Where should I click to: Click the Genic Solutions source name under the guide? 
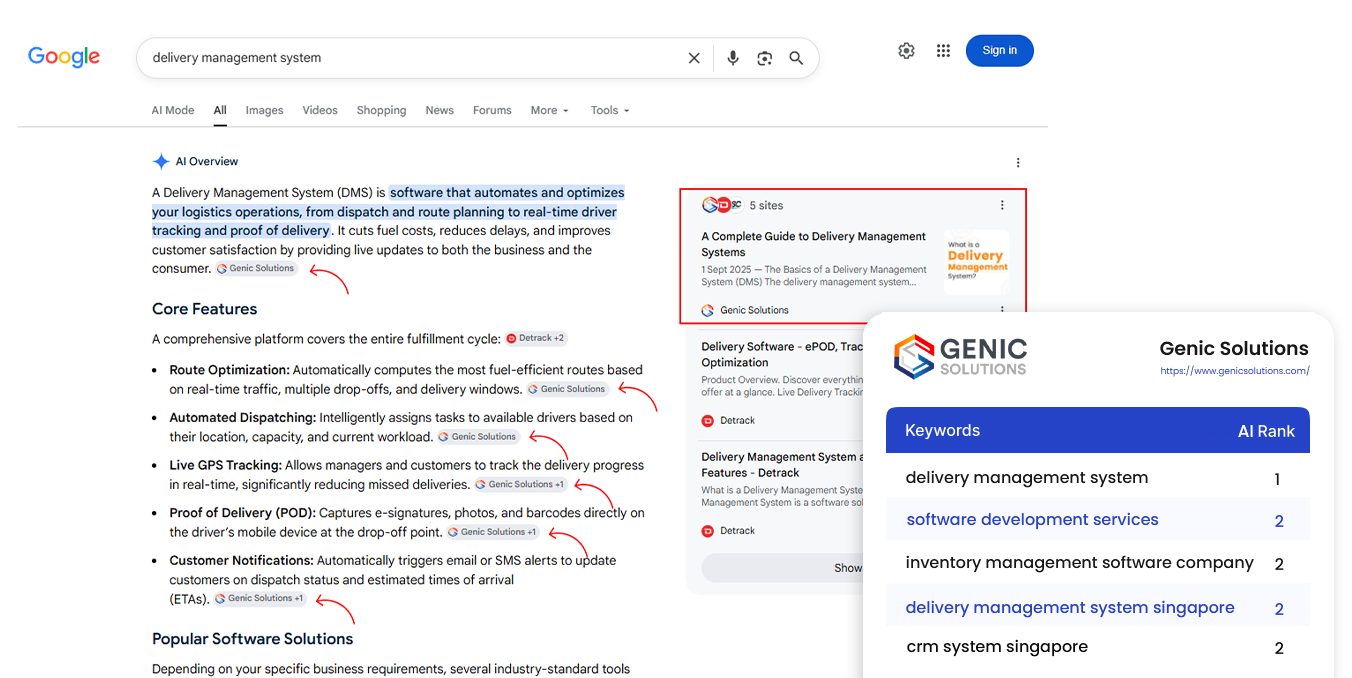tap(754, 310)
